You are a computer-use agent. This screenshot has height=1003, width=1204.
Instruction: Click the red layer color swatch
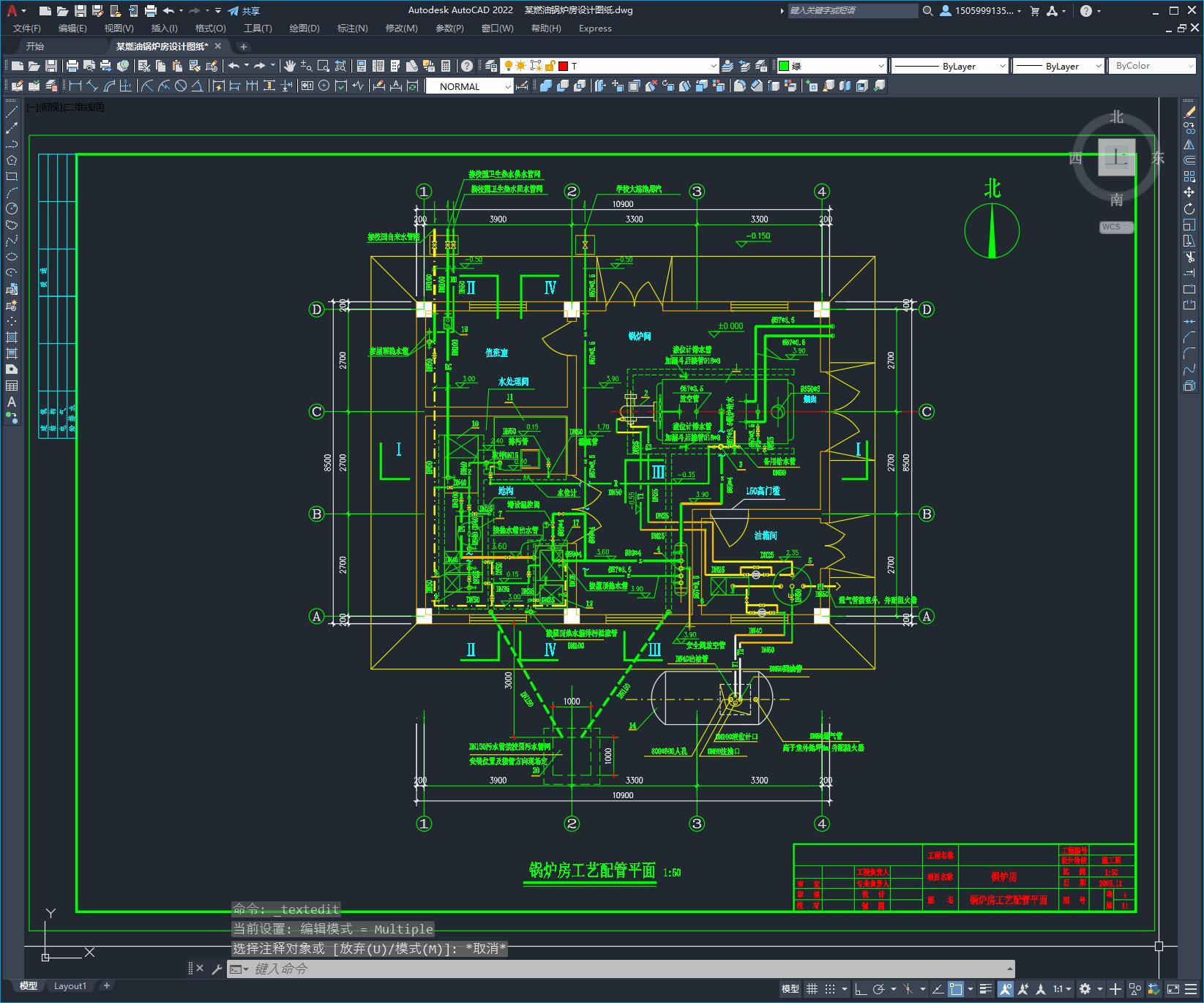pos(563,66)
